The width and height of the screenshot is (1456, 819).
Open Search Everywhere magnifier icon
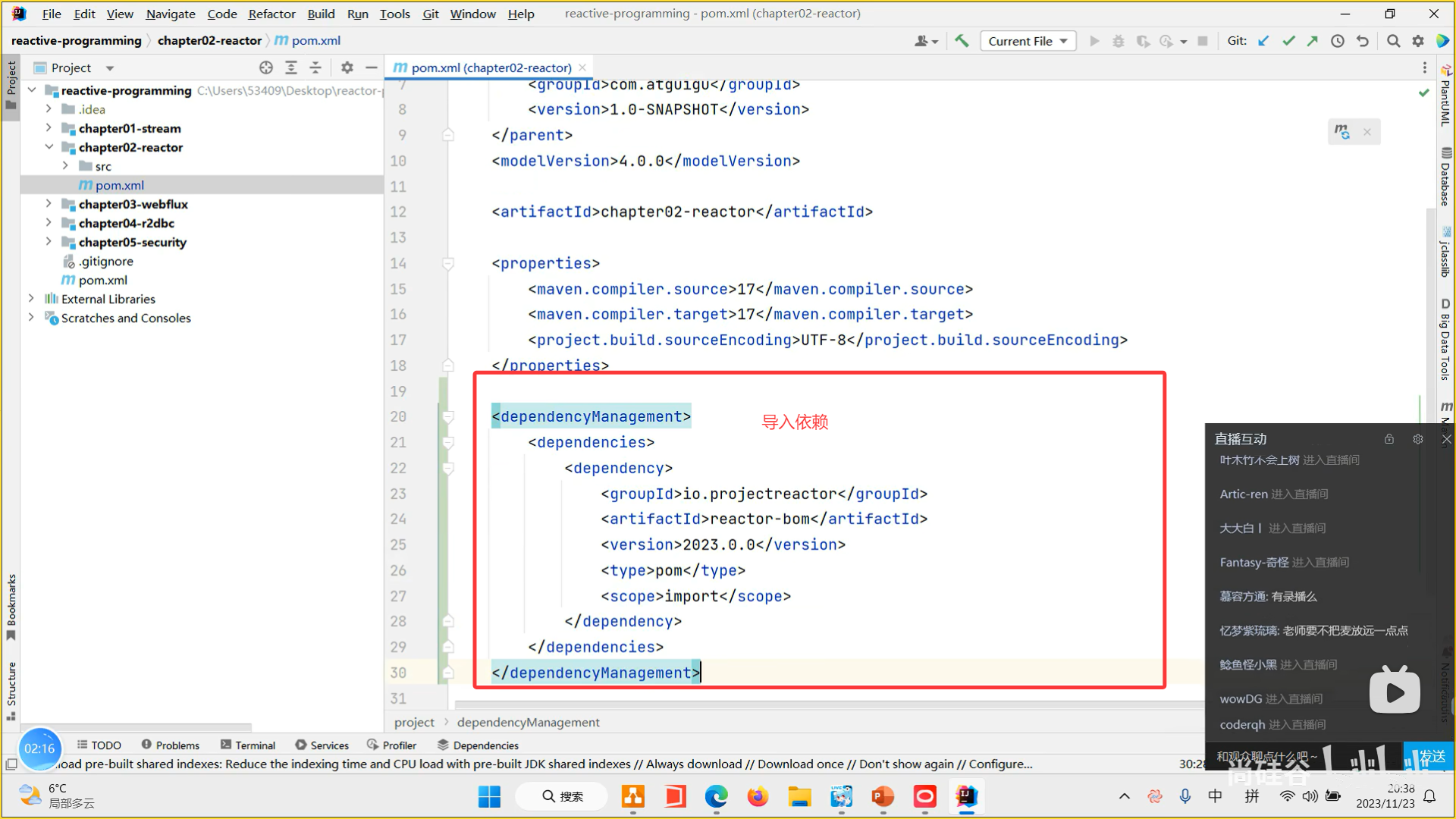[1393, 41]
